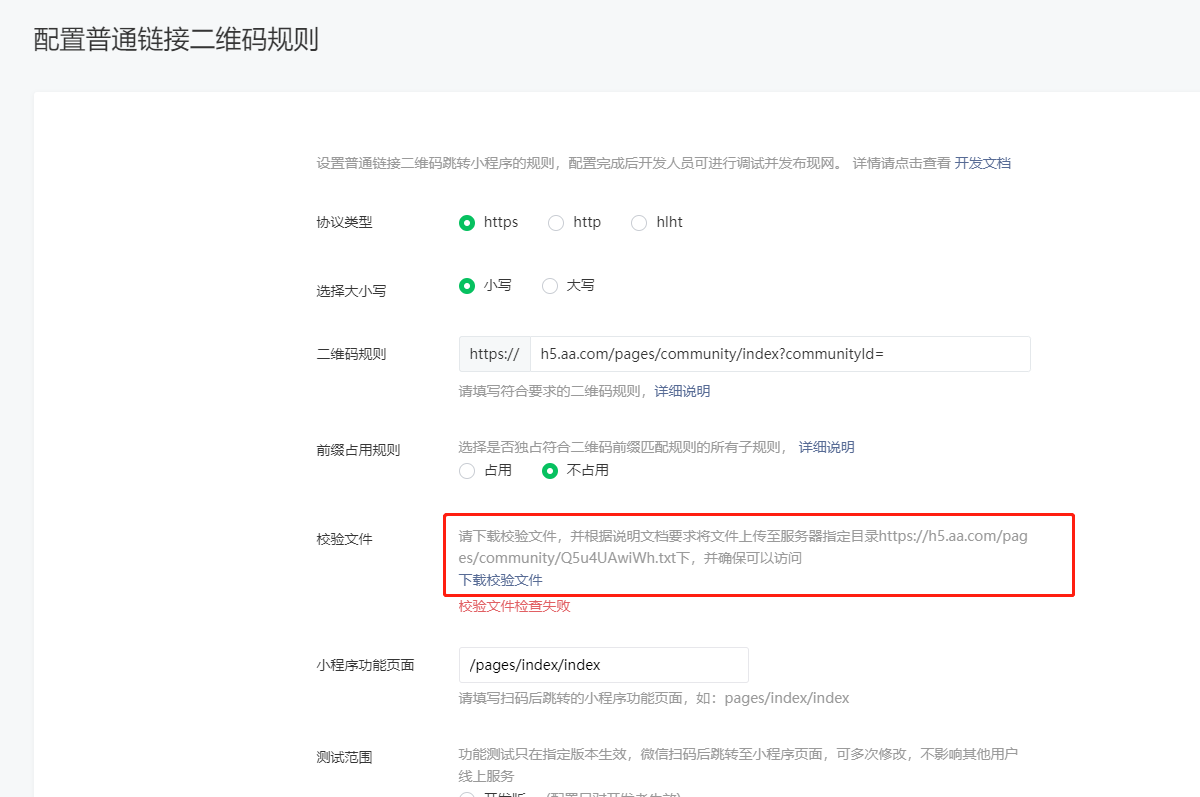Select 不占用 prefix option
This screenshot has height=797, width=1200.
[x=550, y=471]
